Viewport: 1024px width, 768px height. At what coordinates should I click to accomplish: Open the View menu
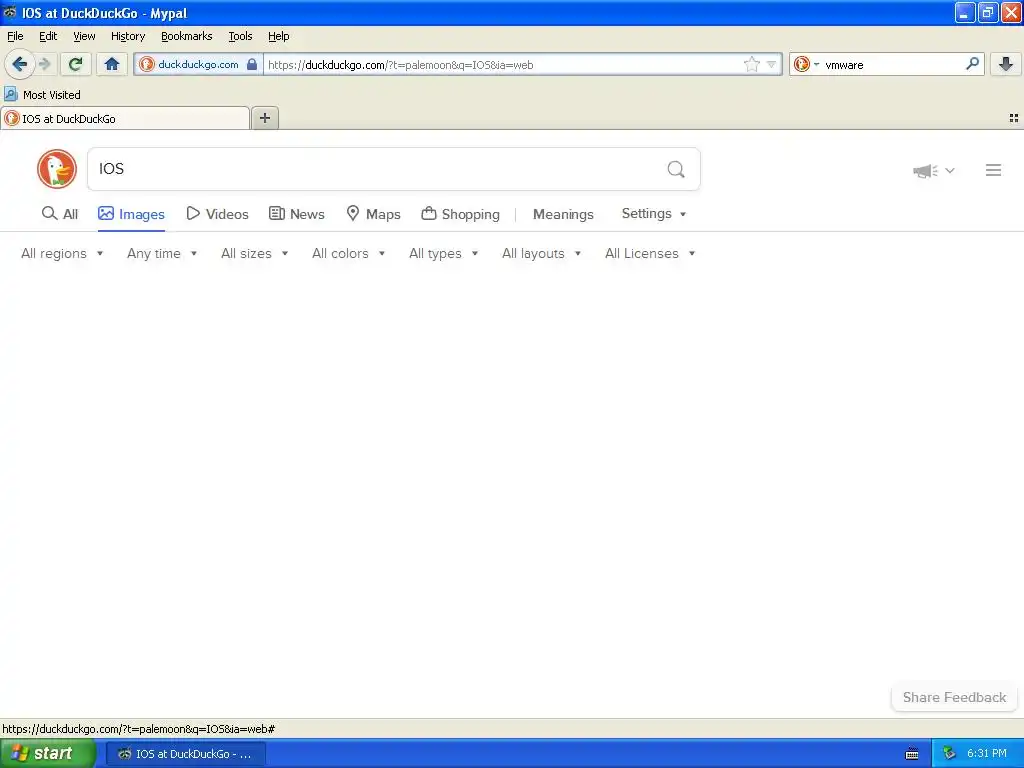pyautogui.click(x=84, y=36)
